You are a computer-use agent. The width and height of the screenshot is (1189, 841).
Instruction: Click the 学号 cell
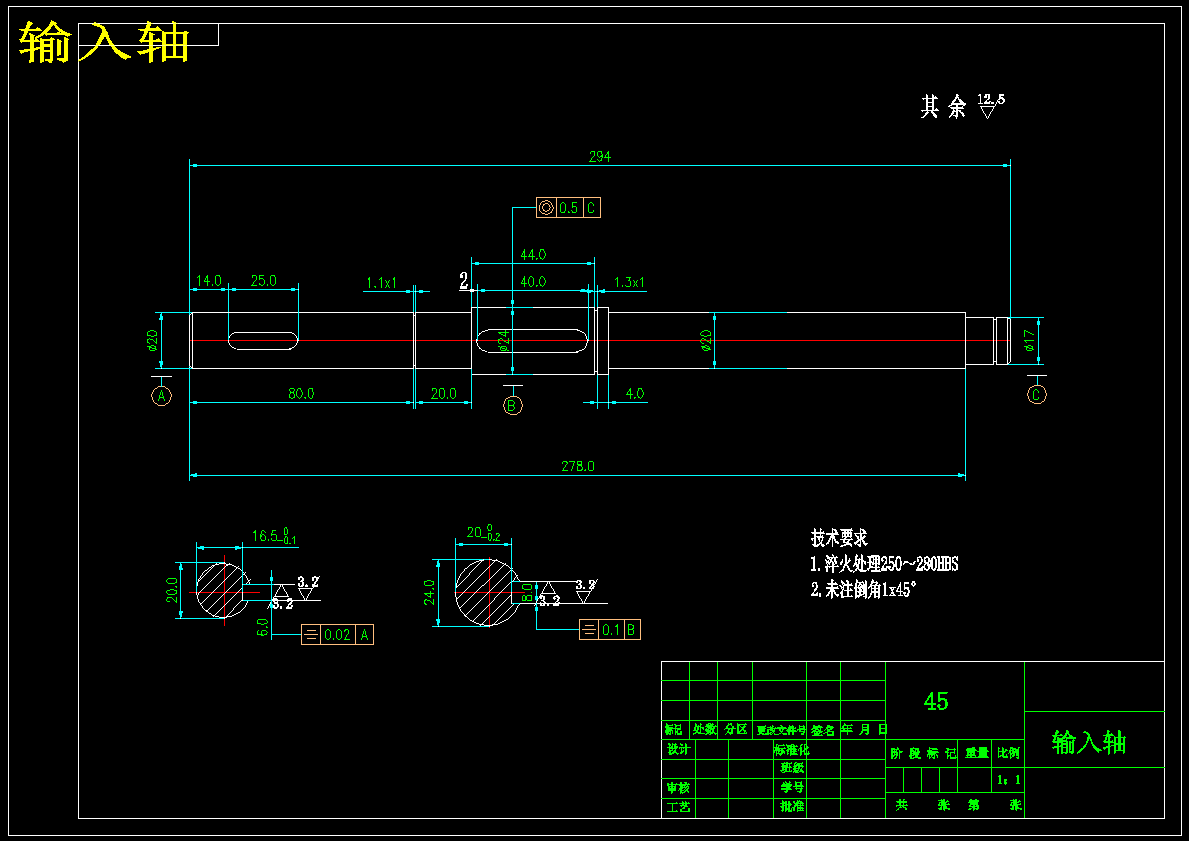[792, 787]
